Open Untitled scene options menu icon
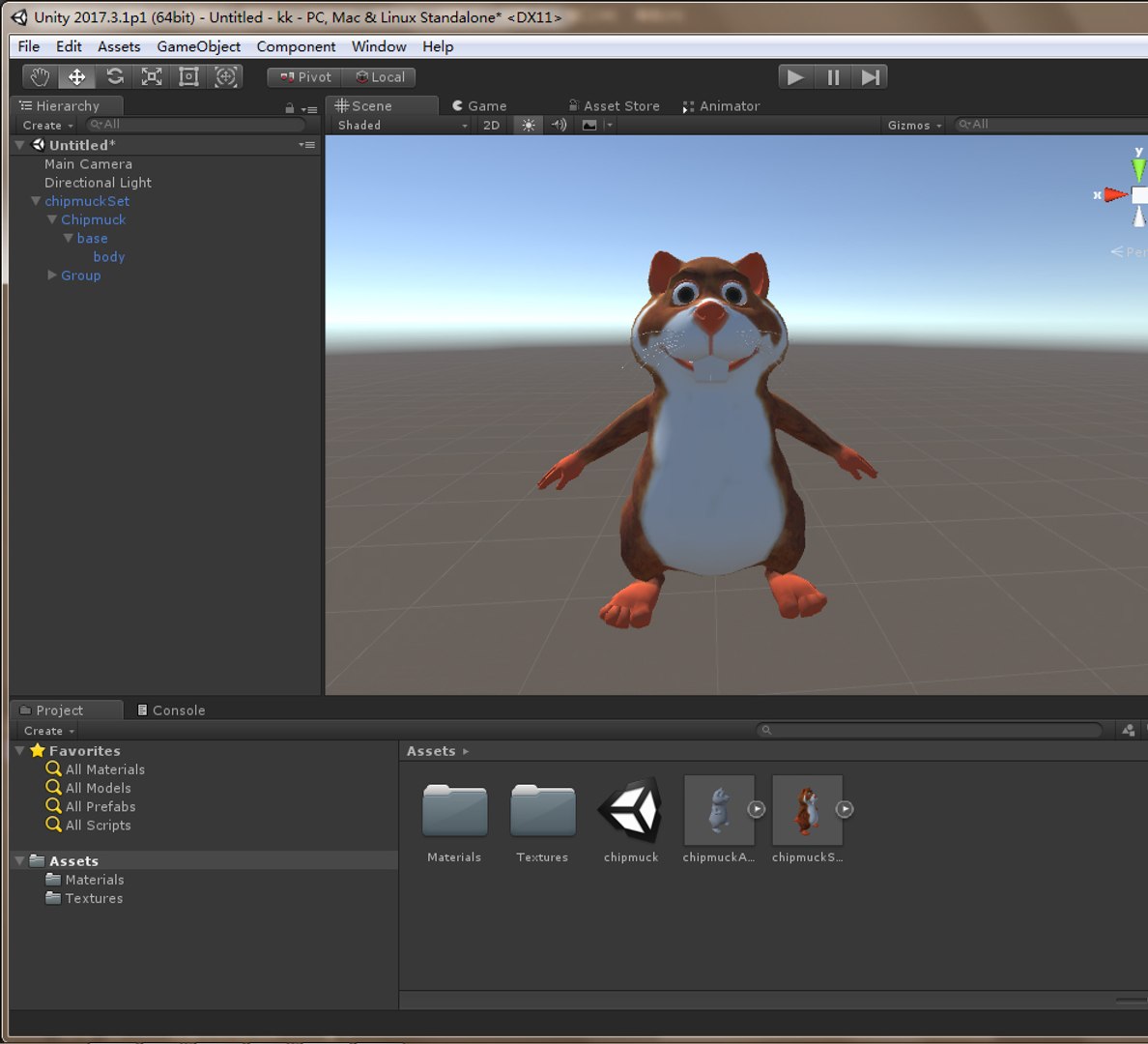 (x=306, y=145)
